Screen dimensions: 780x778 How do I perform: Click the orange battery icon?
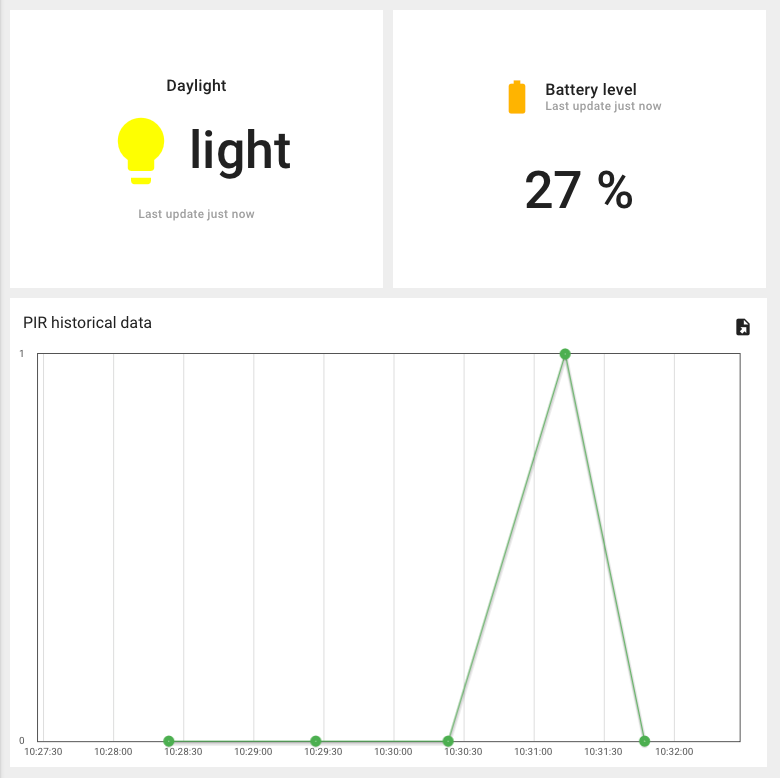click(x=517, y=97)
